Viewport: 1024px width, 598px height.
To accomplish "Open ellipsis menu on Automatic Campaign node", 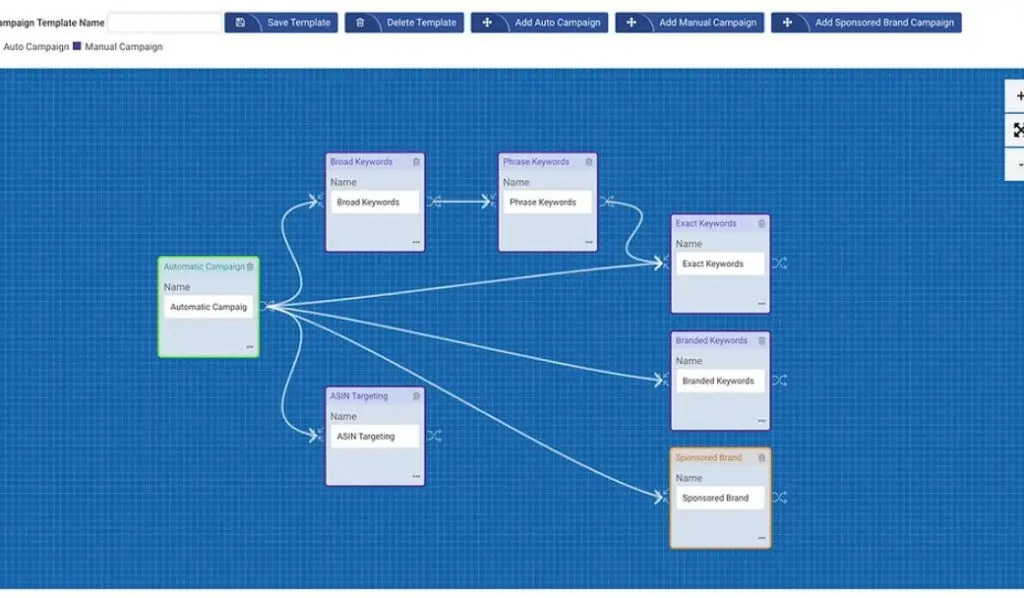I will pyautogui.click(x=249, y=347).
